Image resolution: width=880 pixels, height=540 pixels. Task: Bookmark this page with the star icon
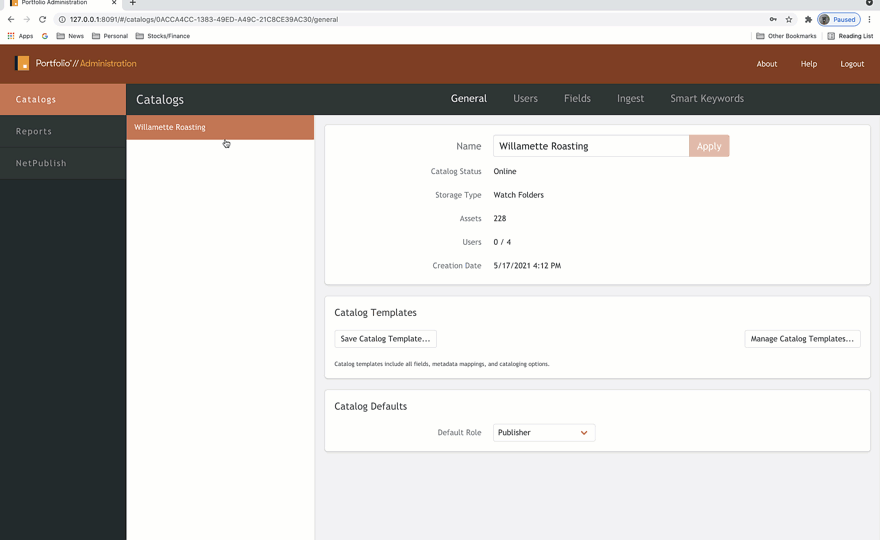click(x=789, y=19)
